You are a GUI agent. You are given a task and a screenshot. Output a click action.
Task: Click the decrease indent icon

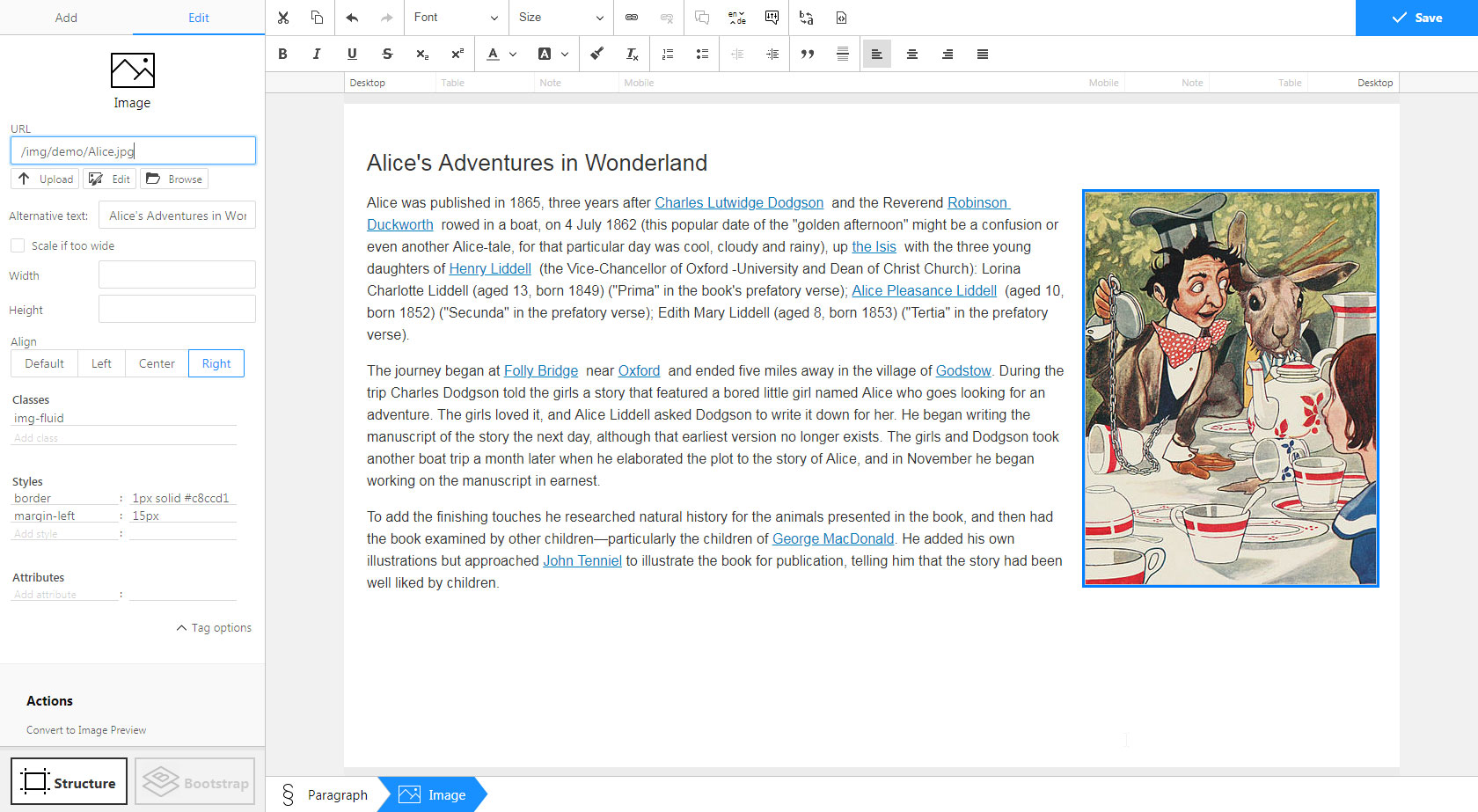coord(737,54)
